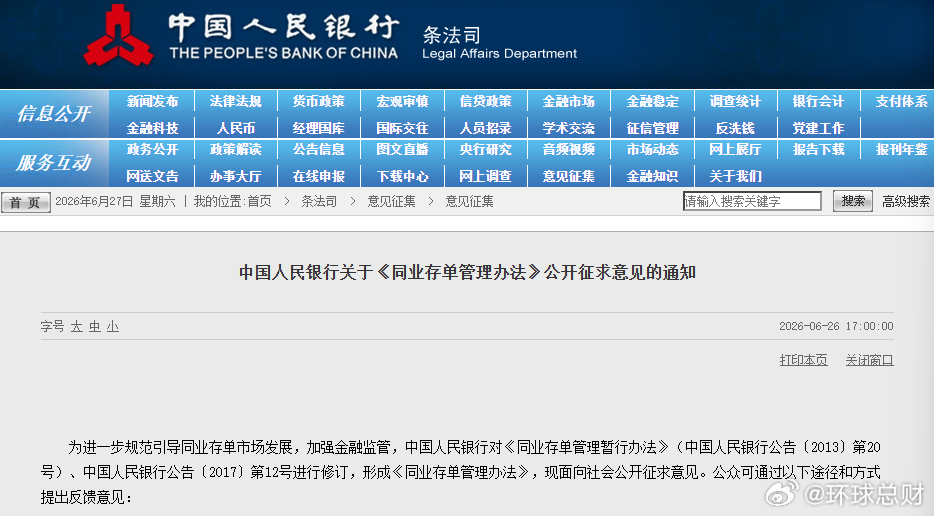
Task: Set font size to 小
Action: (x=113, y=327)
